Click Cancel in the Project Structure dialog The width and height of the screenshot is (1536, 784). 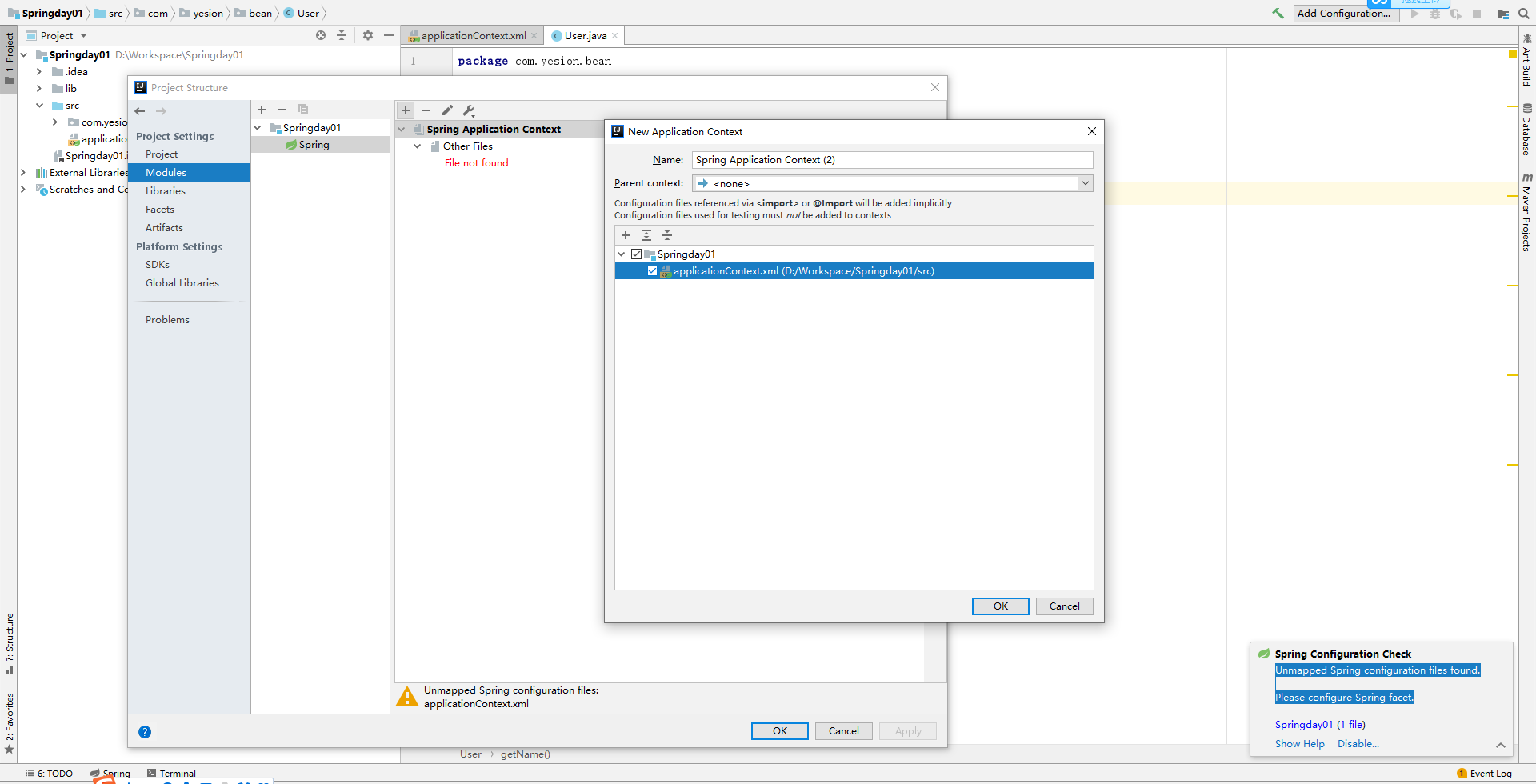844,731
